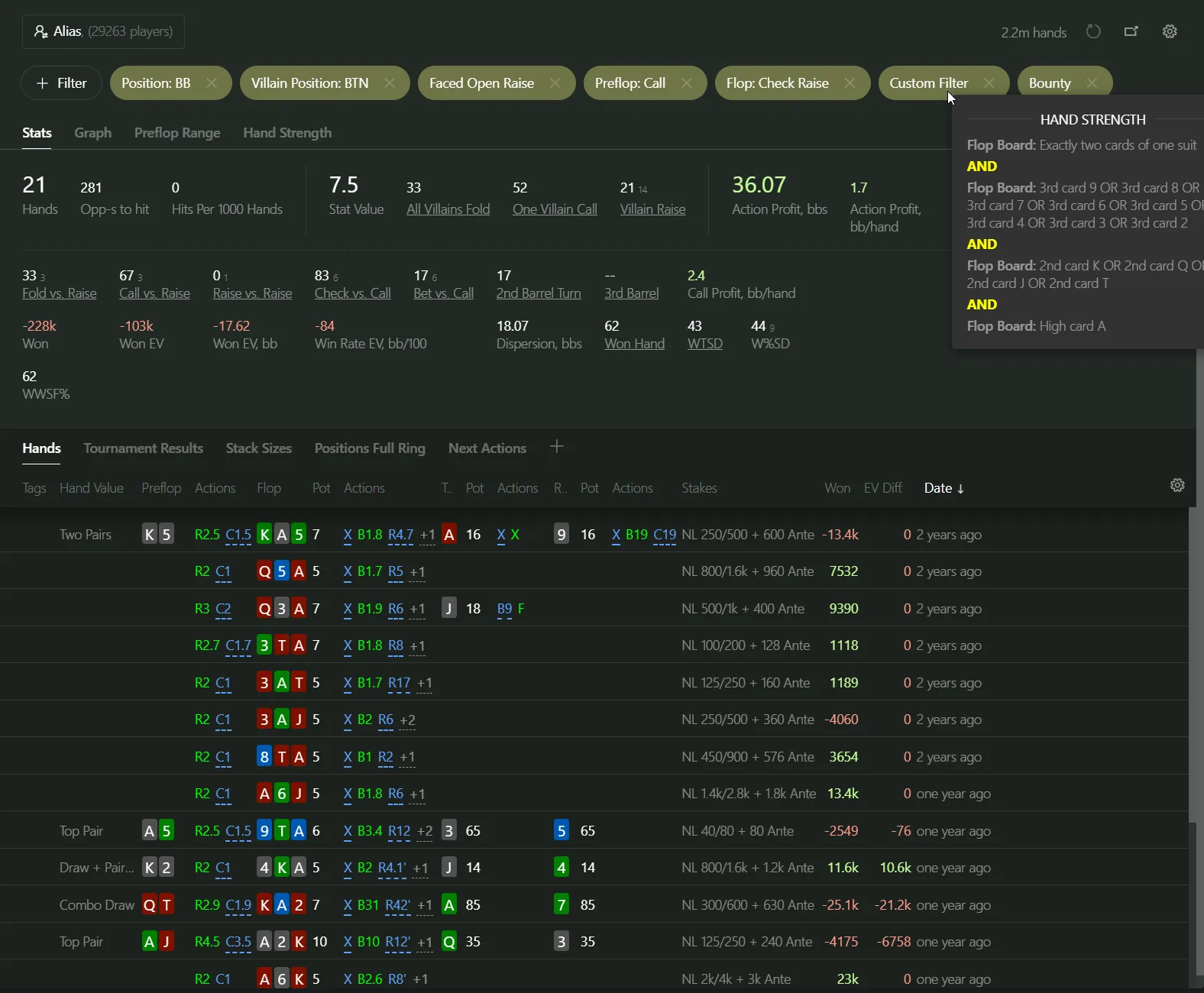Click the export/share icon at top right
Image resolution: width=1204 pixels, height=993 pixels.
tap(1131, 32)
